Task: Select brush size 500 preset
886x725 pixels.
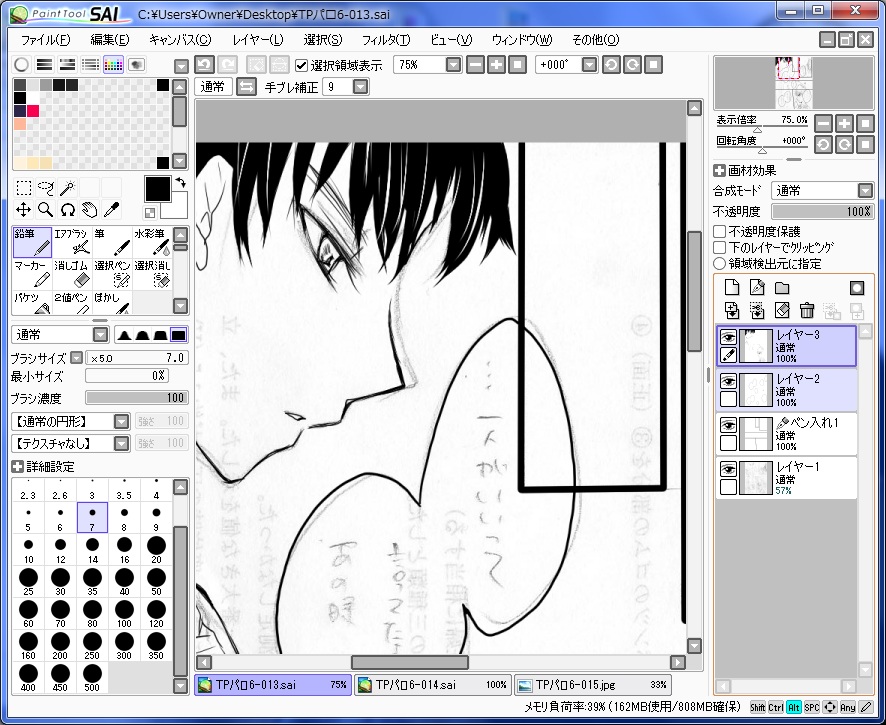Action: [x=92, y=678]
